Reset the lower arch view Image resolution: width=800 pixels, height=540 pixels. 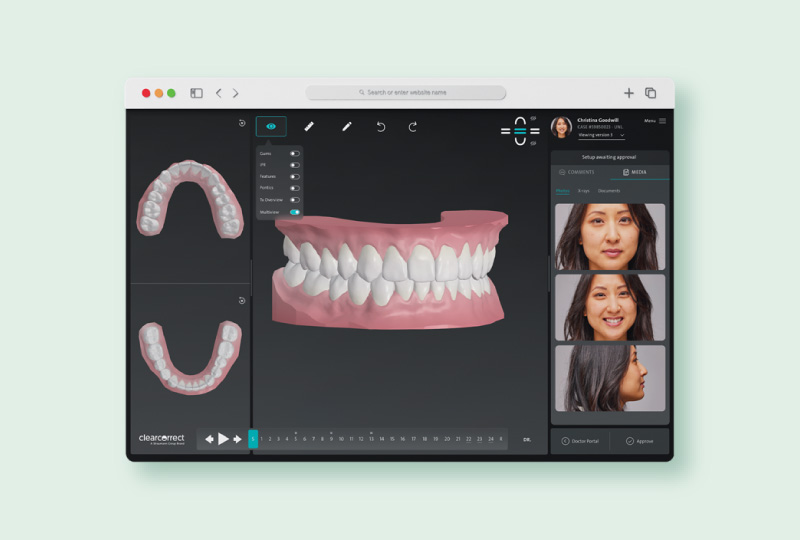click(x=242, y=300)
